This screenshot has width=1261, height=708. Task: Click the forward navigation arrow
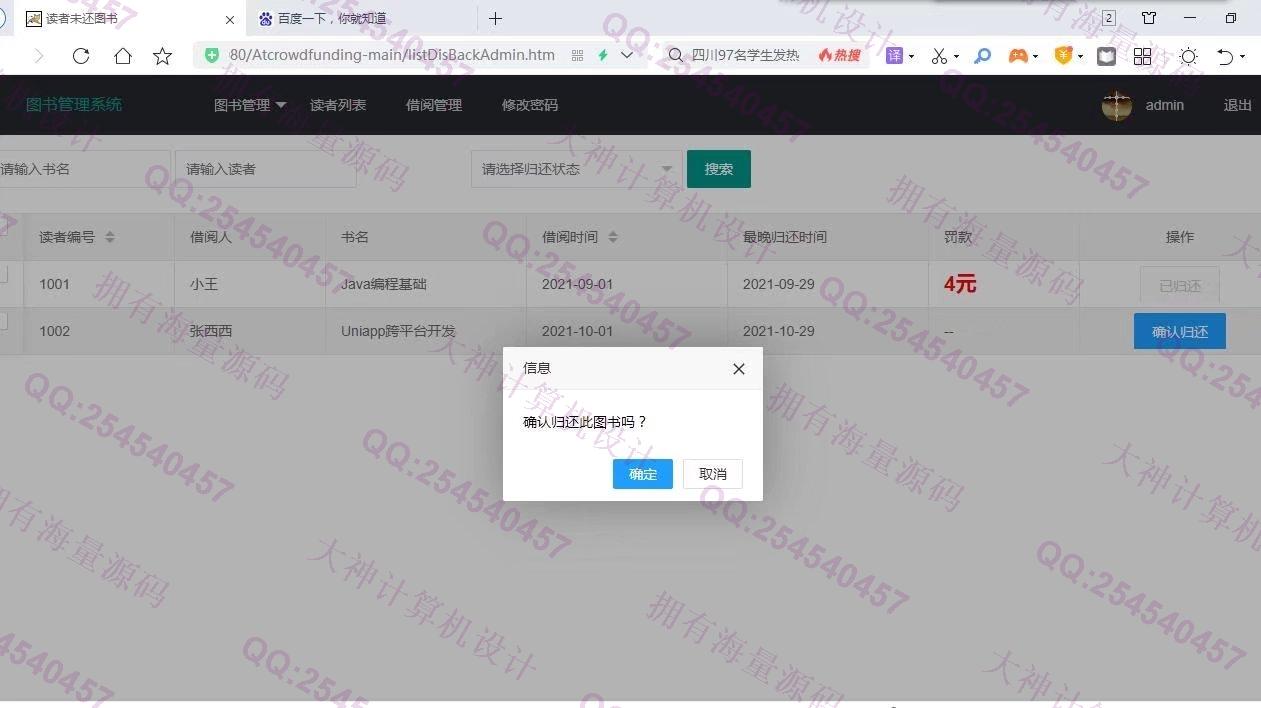[39, 56]
